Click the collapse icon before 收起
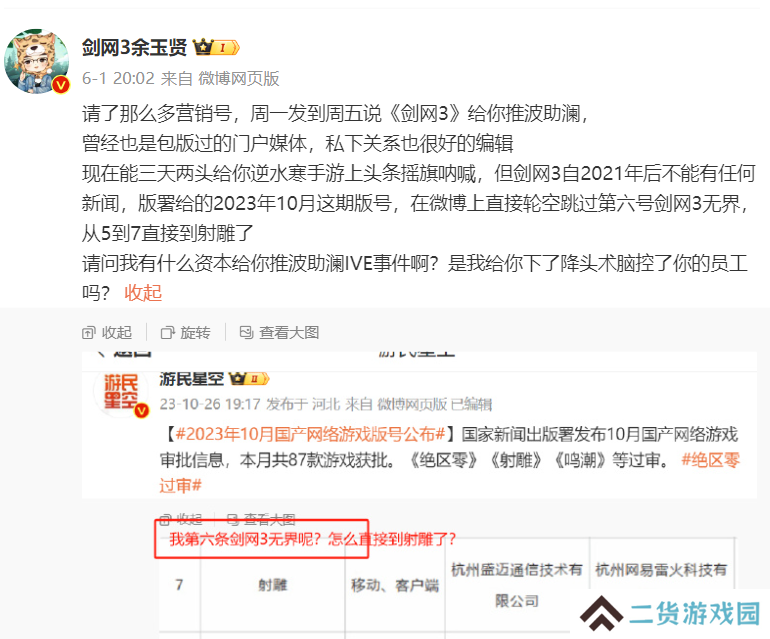This screenshot has height=639, width=770. click(88, 333)
